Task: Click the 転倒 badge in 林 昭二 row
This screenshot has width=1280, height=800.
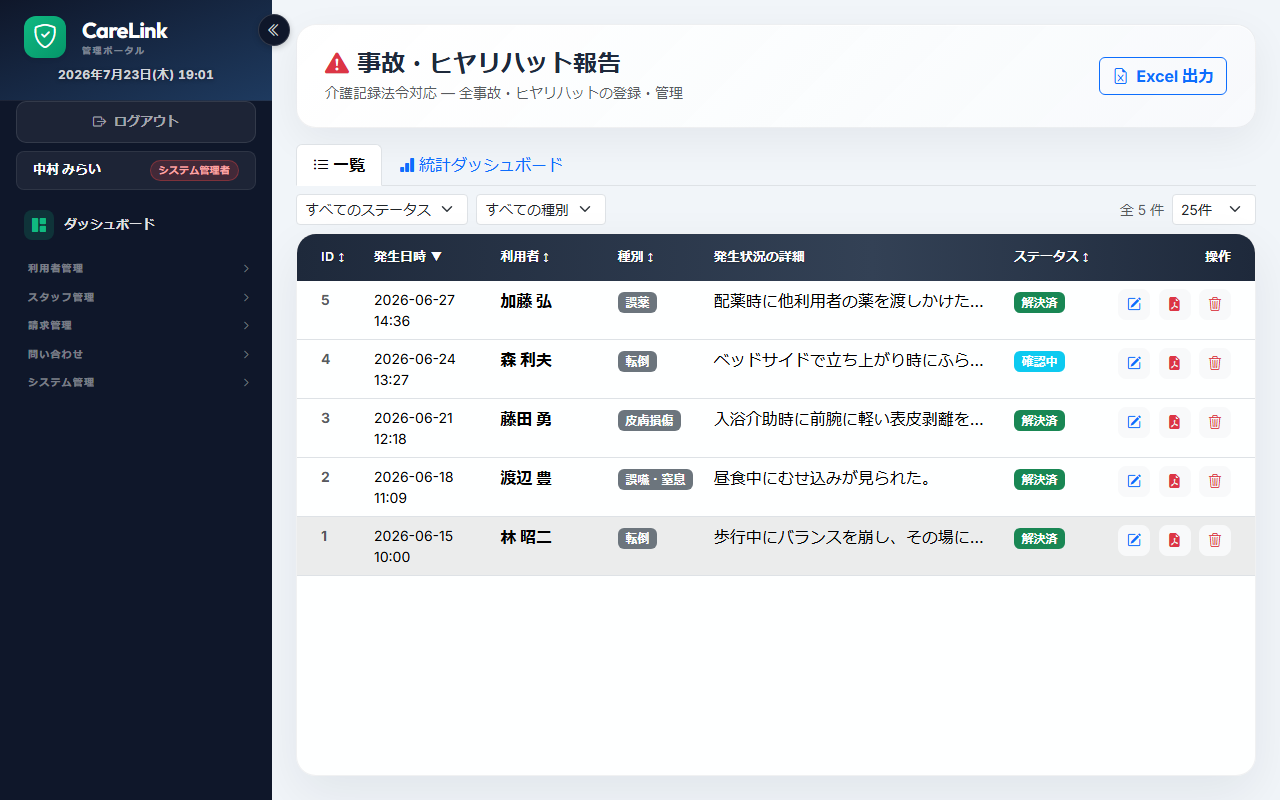Action: 637,539
